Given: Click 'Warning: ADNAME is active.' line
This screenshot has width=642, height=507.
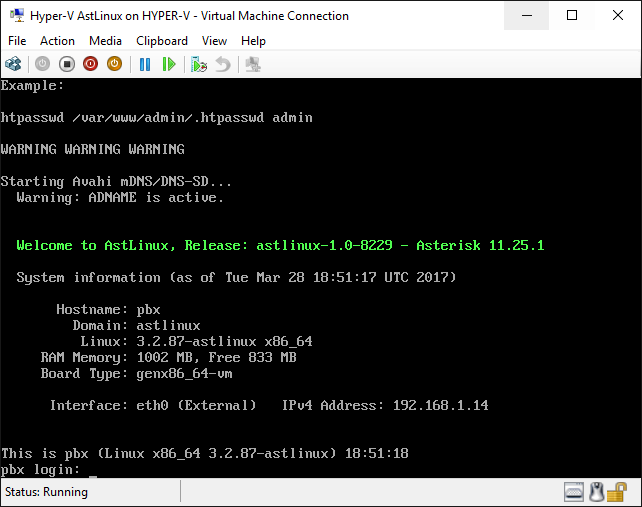Looking at the screenshot, I should pos(120,197).
